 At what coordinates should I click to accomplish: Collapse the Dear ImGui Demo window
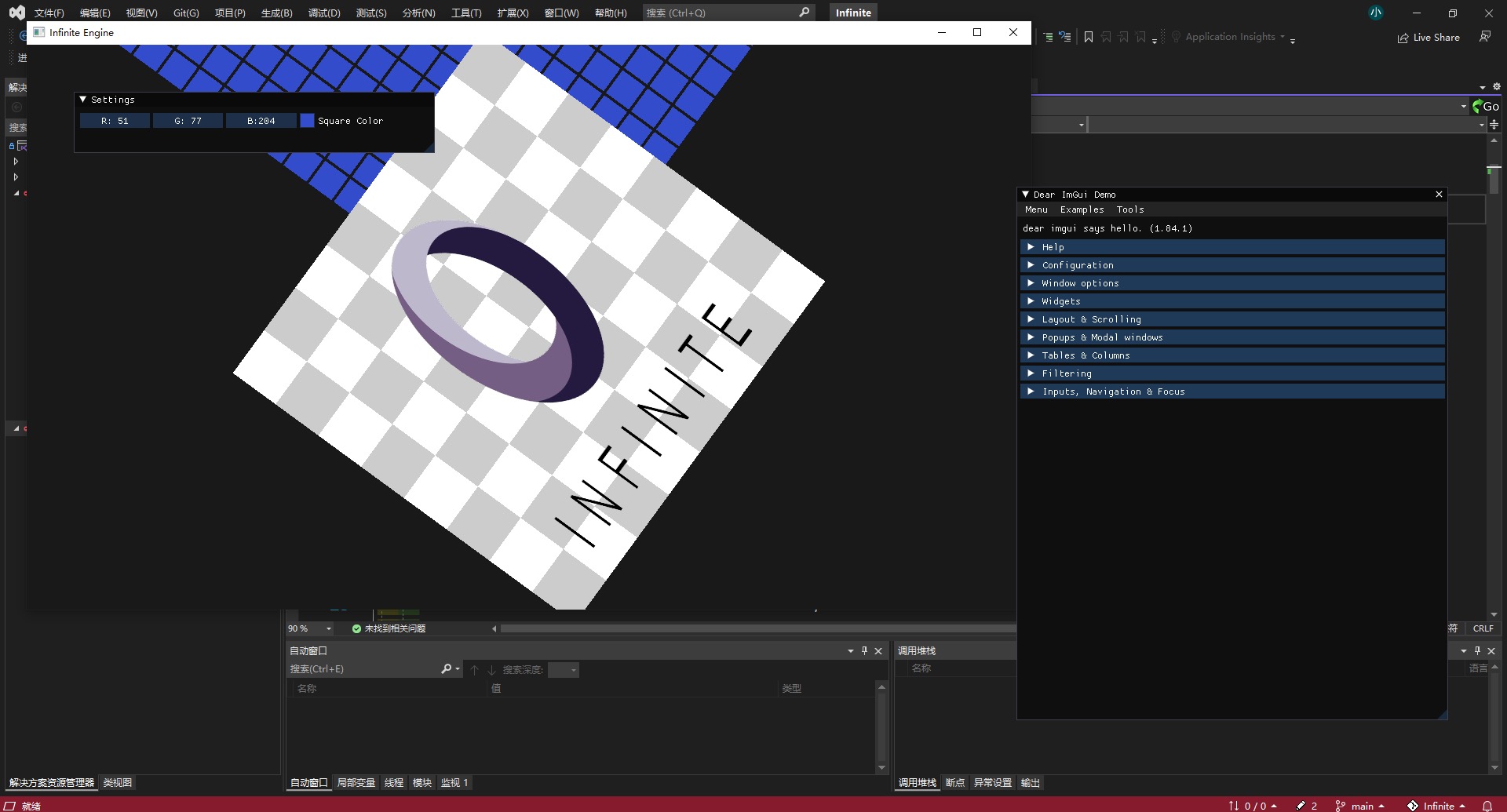[1025, 195]
